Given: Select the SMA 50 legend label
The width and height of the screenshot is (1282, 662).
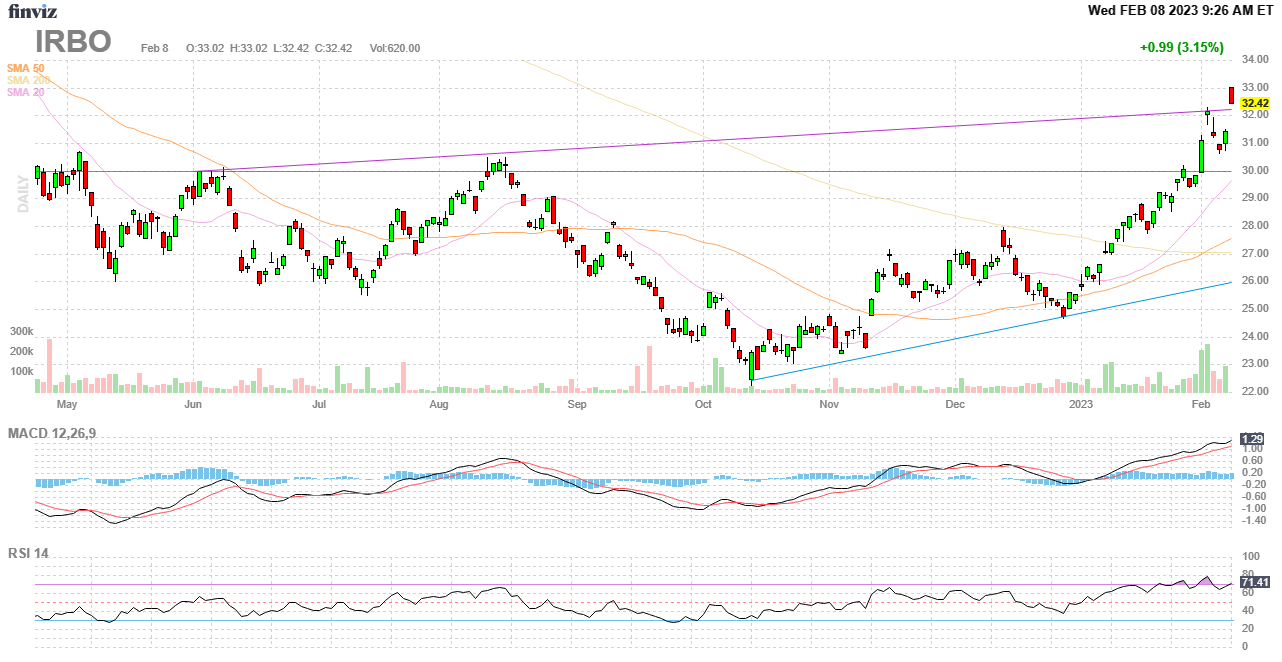Looking at the screenshot, I should (x=26, y=68).
